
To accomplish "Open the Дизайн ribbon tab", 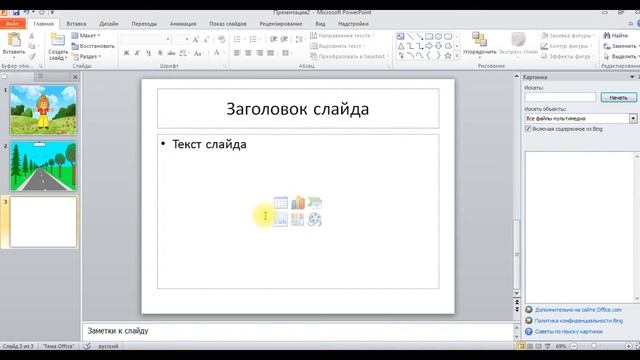I will click(109, 24).
